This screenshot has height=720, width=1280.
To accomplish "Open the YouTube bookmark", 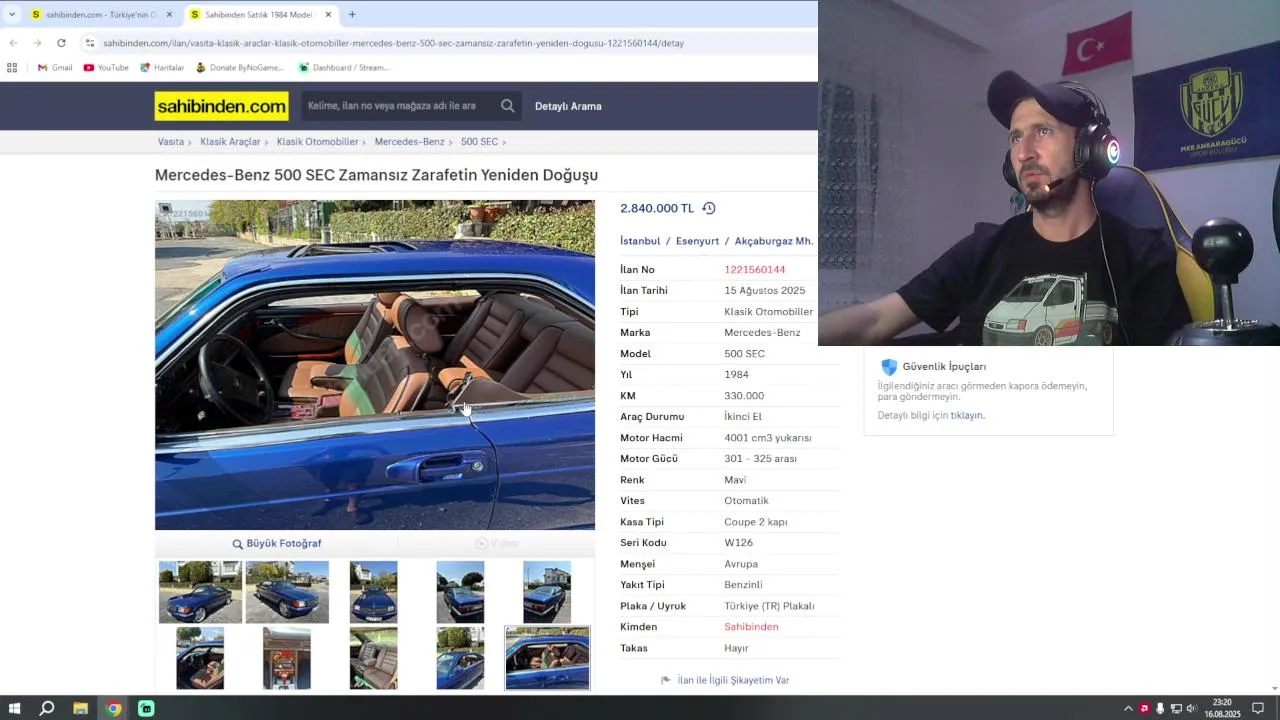I will [x=106, y=68].
